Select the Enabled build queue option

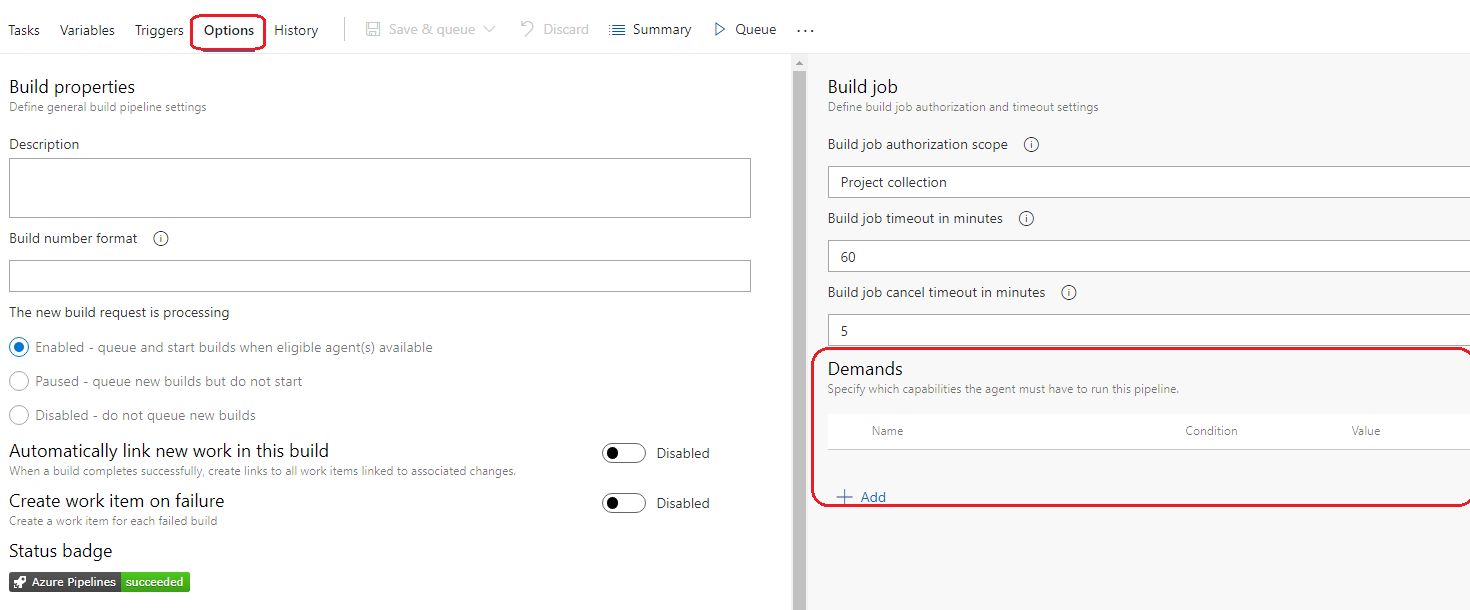[19, 348]
